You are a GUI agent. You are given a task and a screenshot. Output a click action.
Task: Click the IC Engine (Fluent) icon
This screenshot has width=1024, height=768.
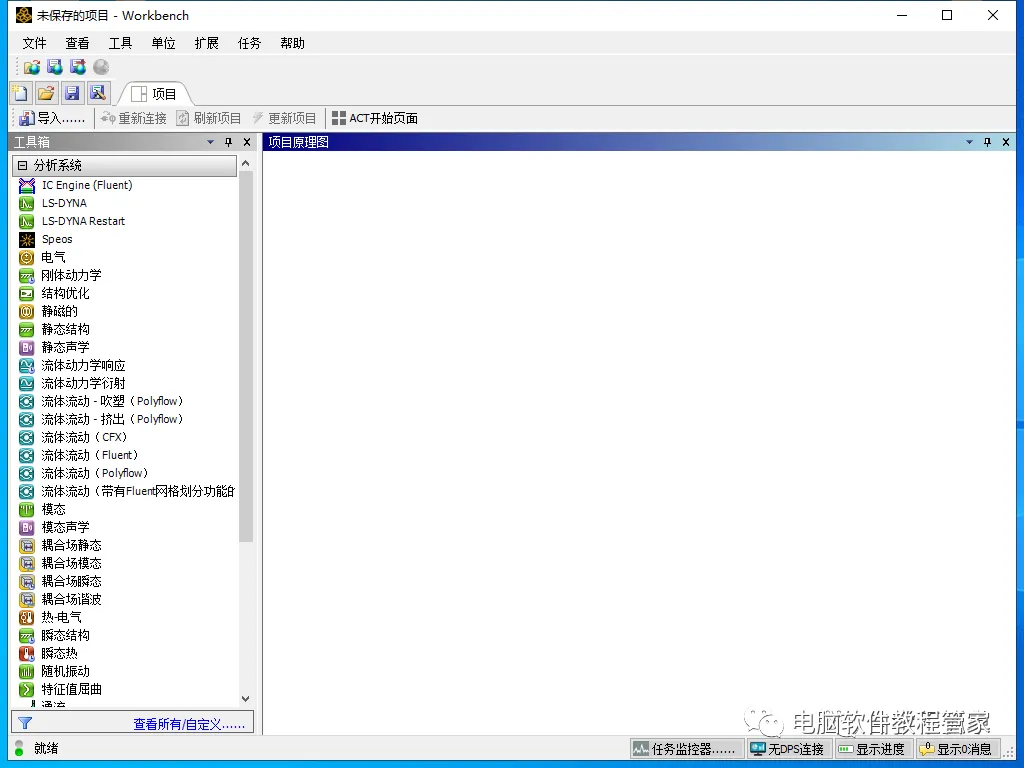(27, 185)
